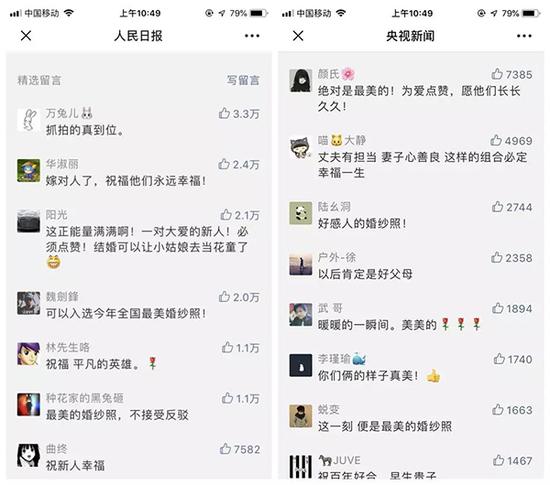Tap thumbs-up icon beside 7582 on 曲终's comment
The width and height of the screenshot is (550, 485).
point(225,449)
